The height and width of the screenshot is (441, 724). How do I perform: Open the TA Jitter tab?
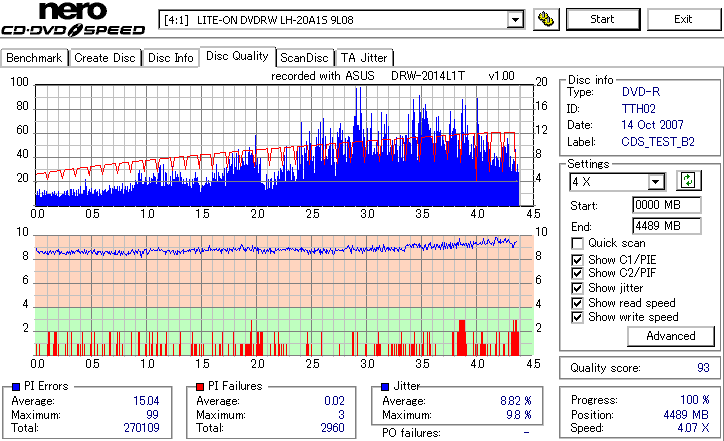(x=364, y=58)
